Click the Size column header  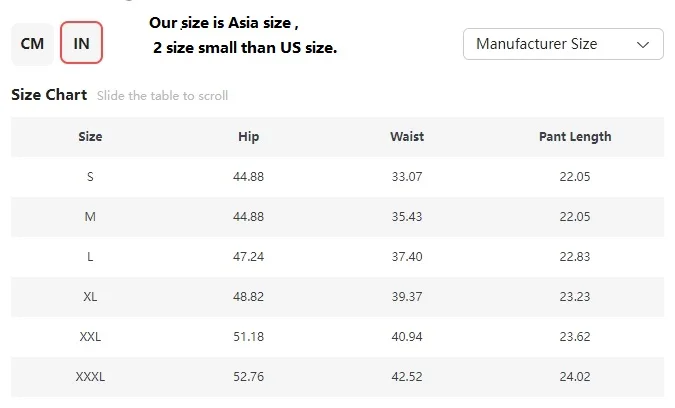(x=90, y=137)
